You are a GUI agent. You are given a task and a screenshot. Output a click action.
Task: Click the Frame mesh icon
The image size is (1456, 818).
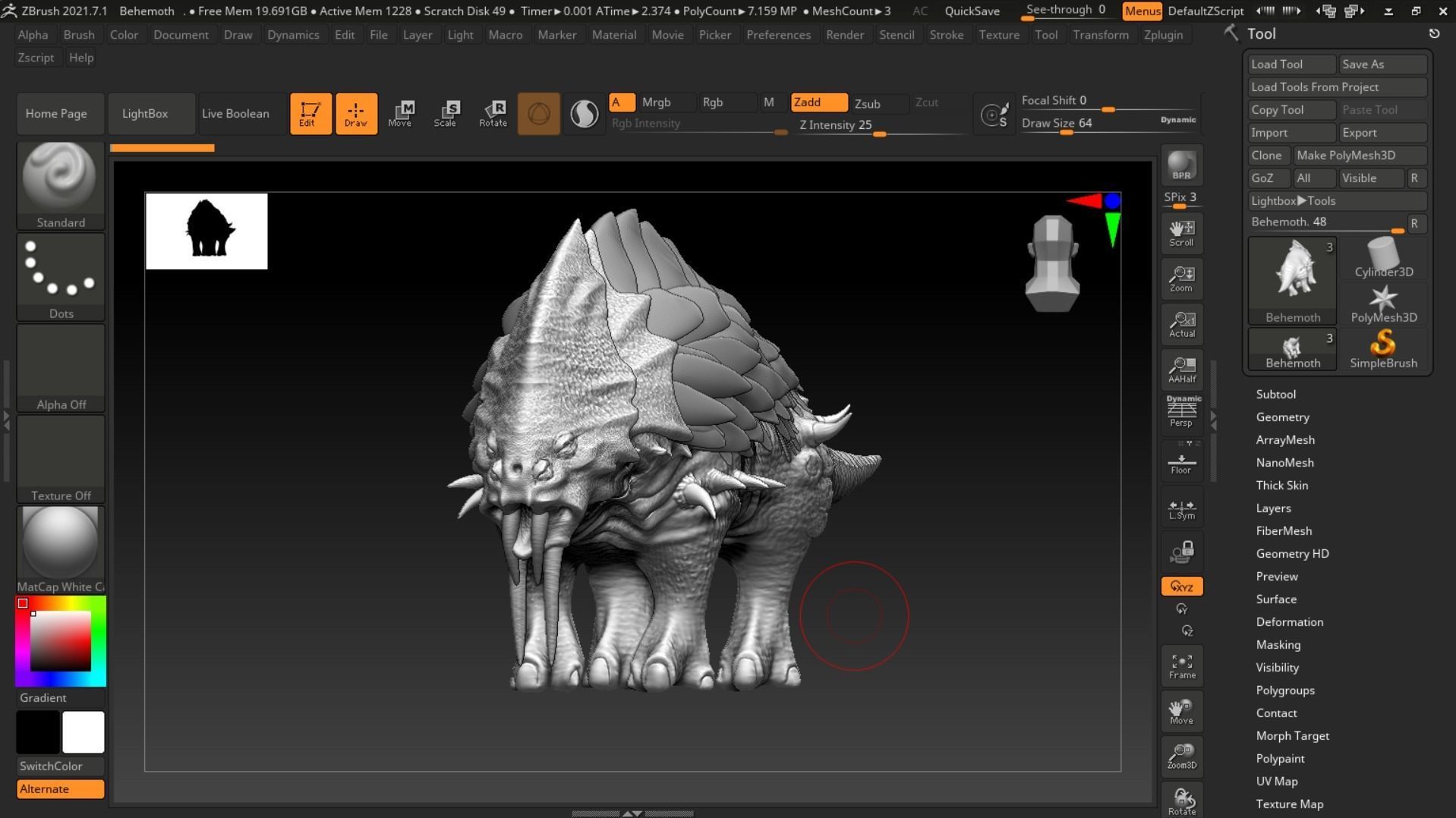(1181, 665)
